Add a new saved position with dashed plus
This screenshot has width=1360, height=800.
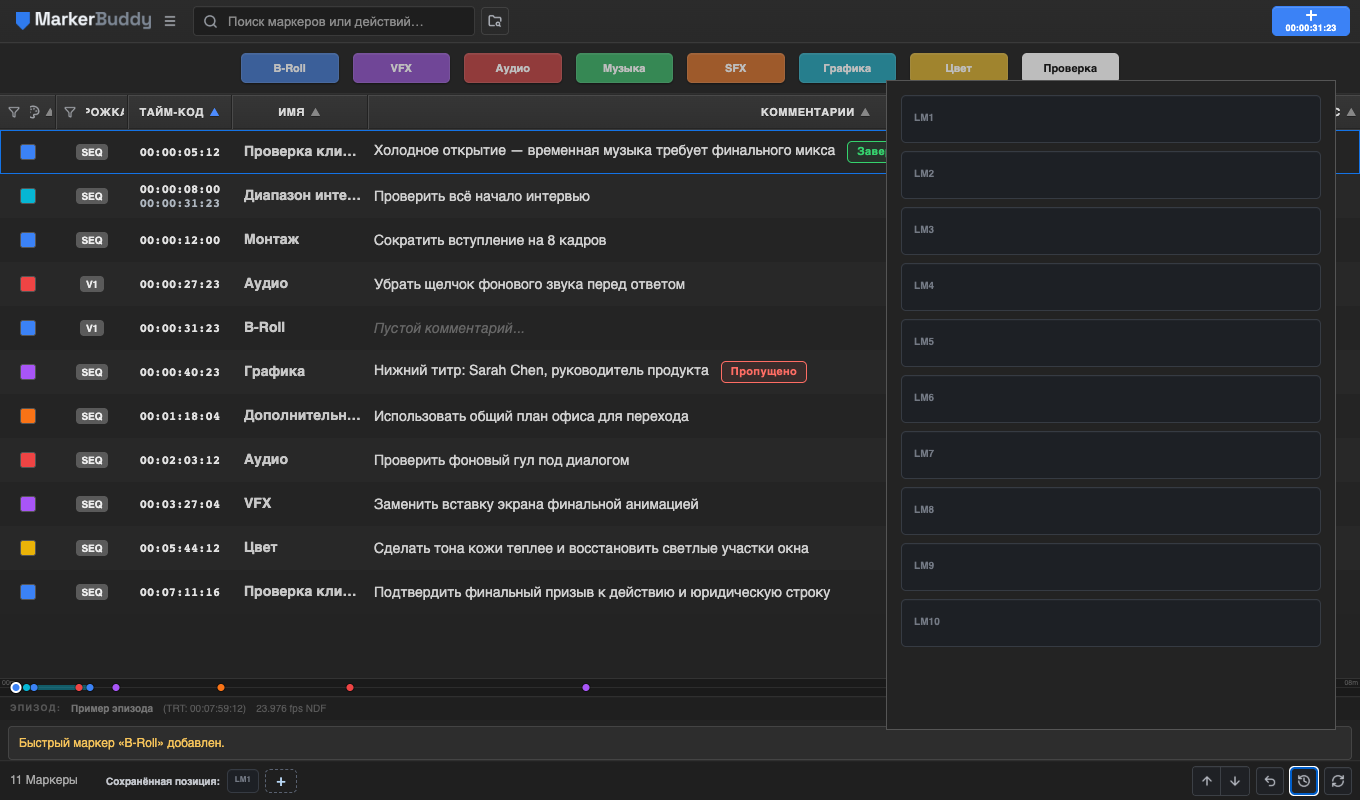coord(281,781)
